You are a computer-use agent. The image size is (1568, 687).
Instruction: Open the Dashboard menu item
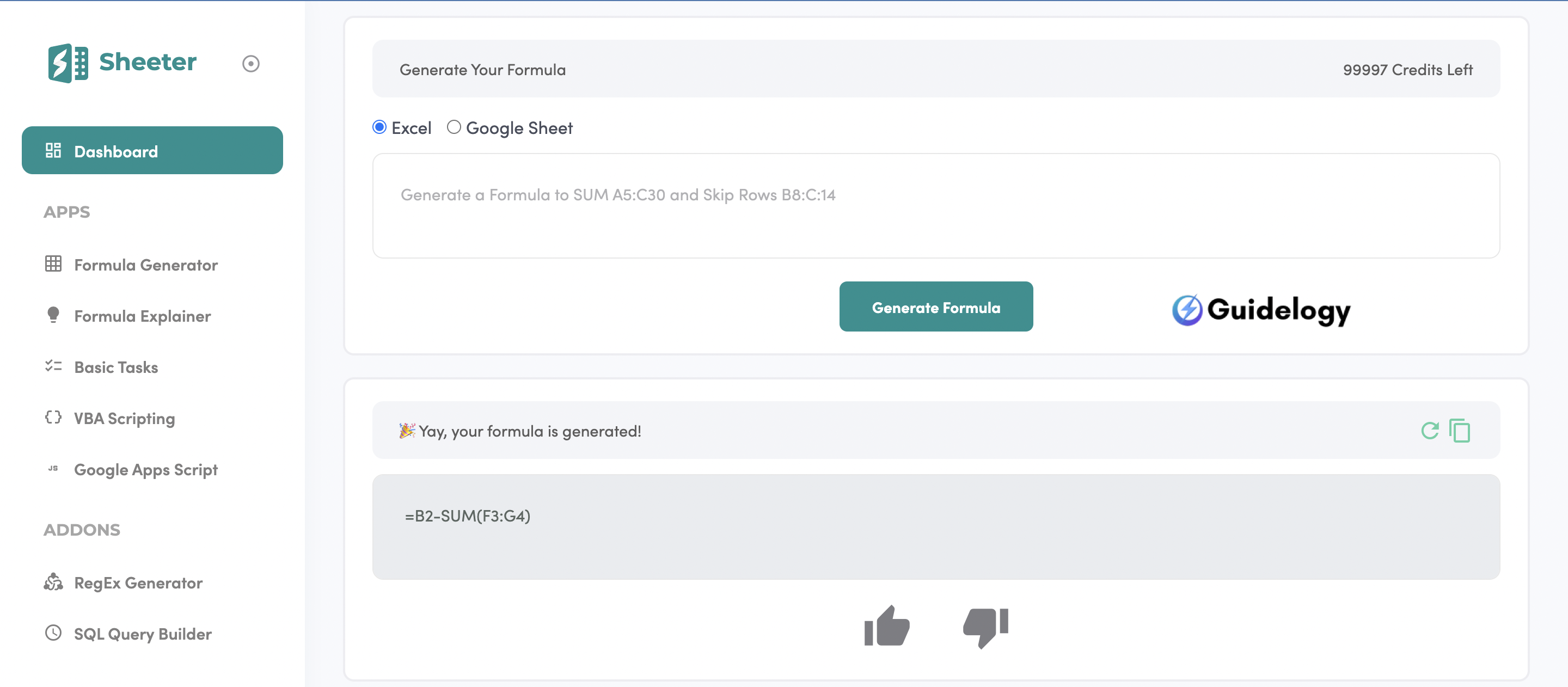click(x=152, y=151)
